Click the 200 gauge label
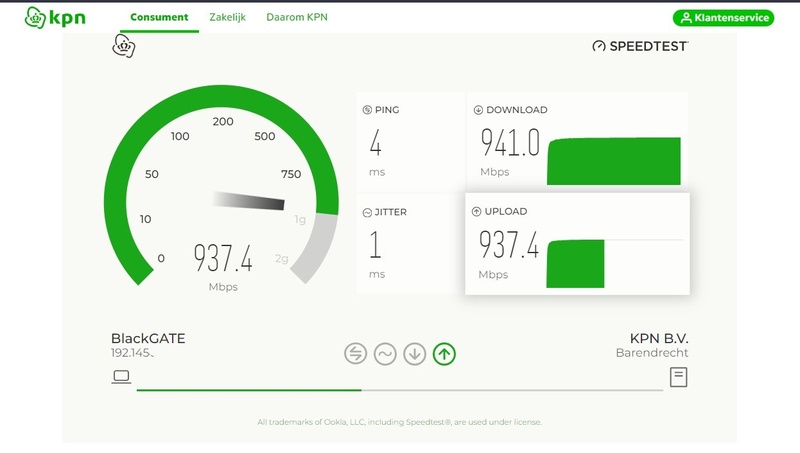Screen dimensions: 800x453 [223, 121]
